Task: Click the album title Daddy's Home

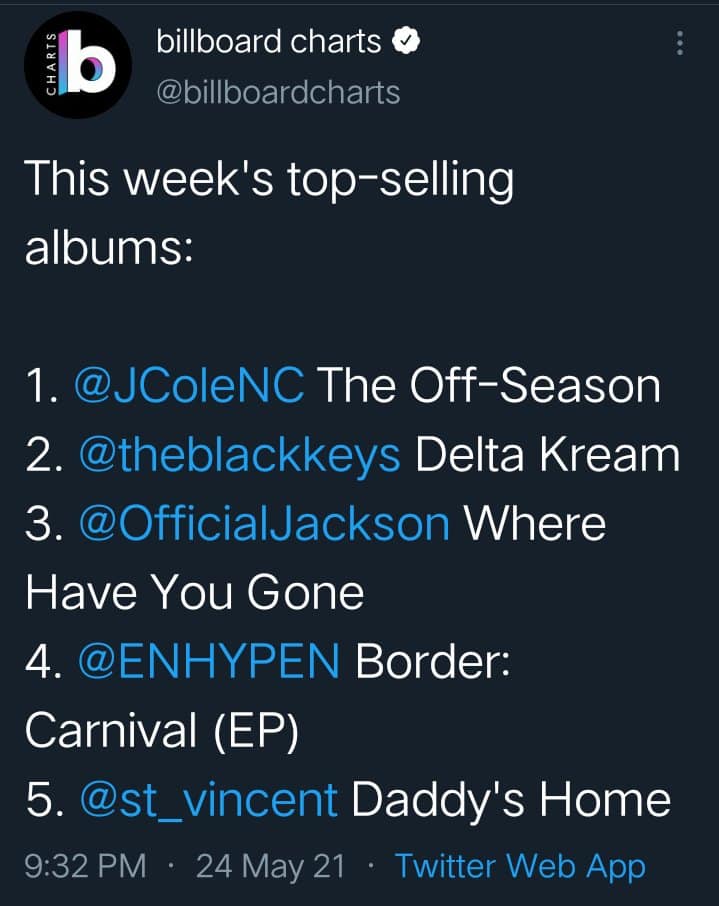Action: pyautogui.click(x=511, y=801)
